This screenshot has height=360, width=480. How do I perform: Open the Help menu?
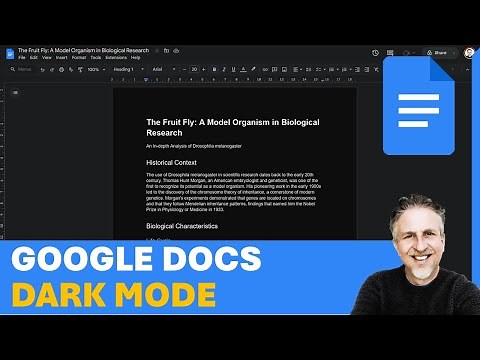(135, 58)
